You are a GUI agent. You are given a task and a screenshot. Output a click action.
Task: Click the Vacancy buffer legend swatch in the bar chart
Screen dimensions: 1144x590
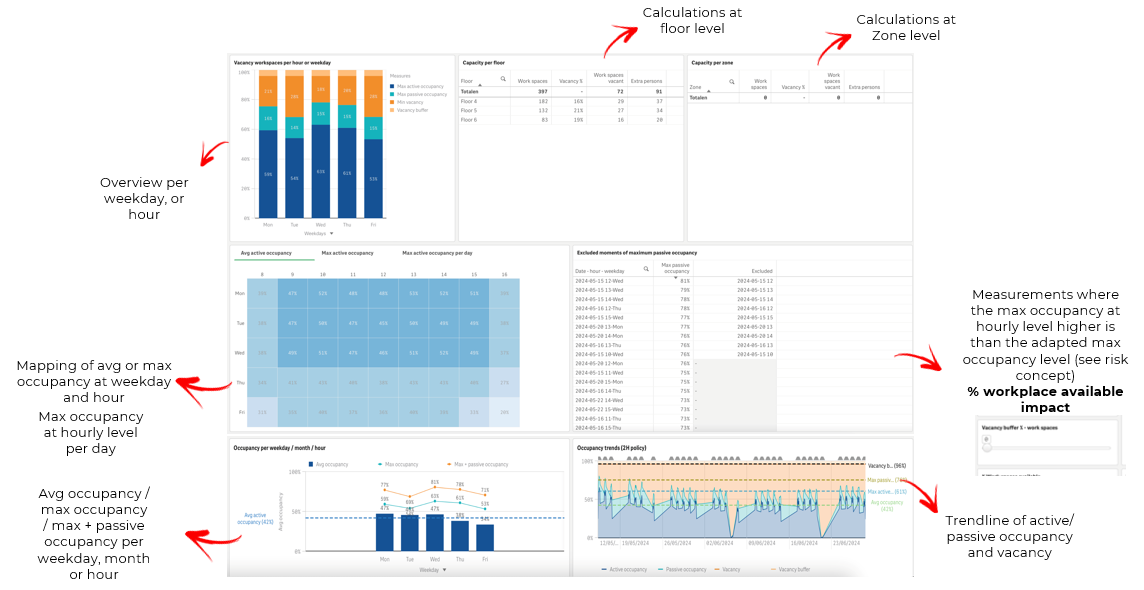coord(393,110)
